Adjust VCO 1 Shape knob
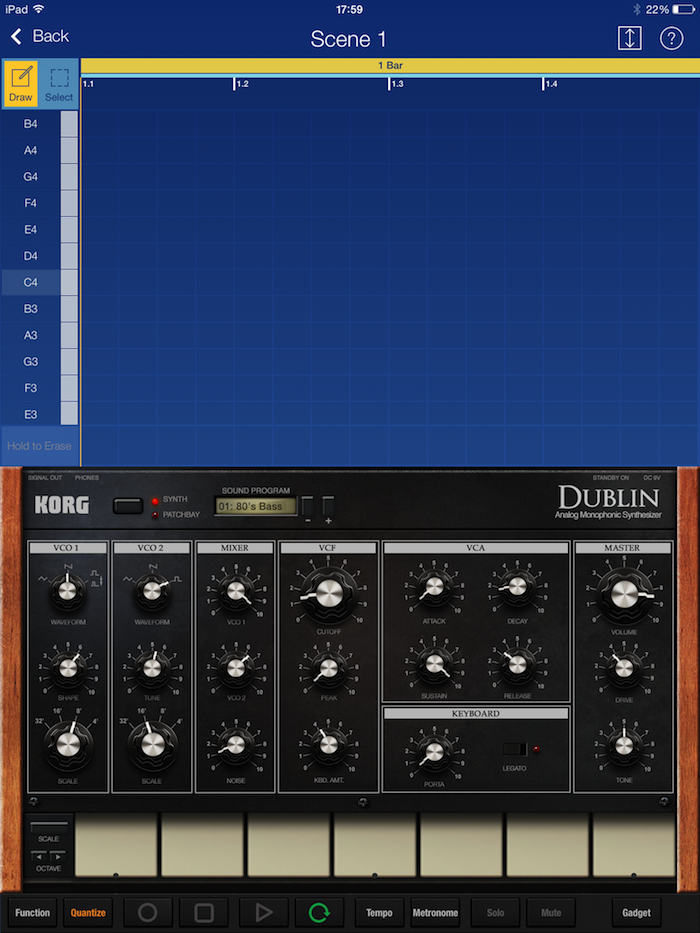Image resolution: width=700 pixels, height=933 pixels. click(68, 668)
